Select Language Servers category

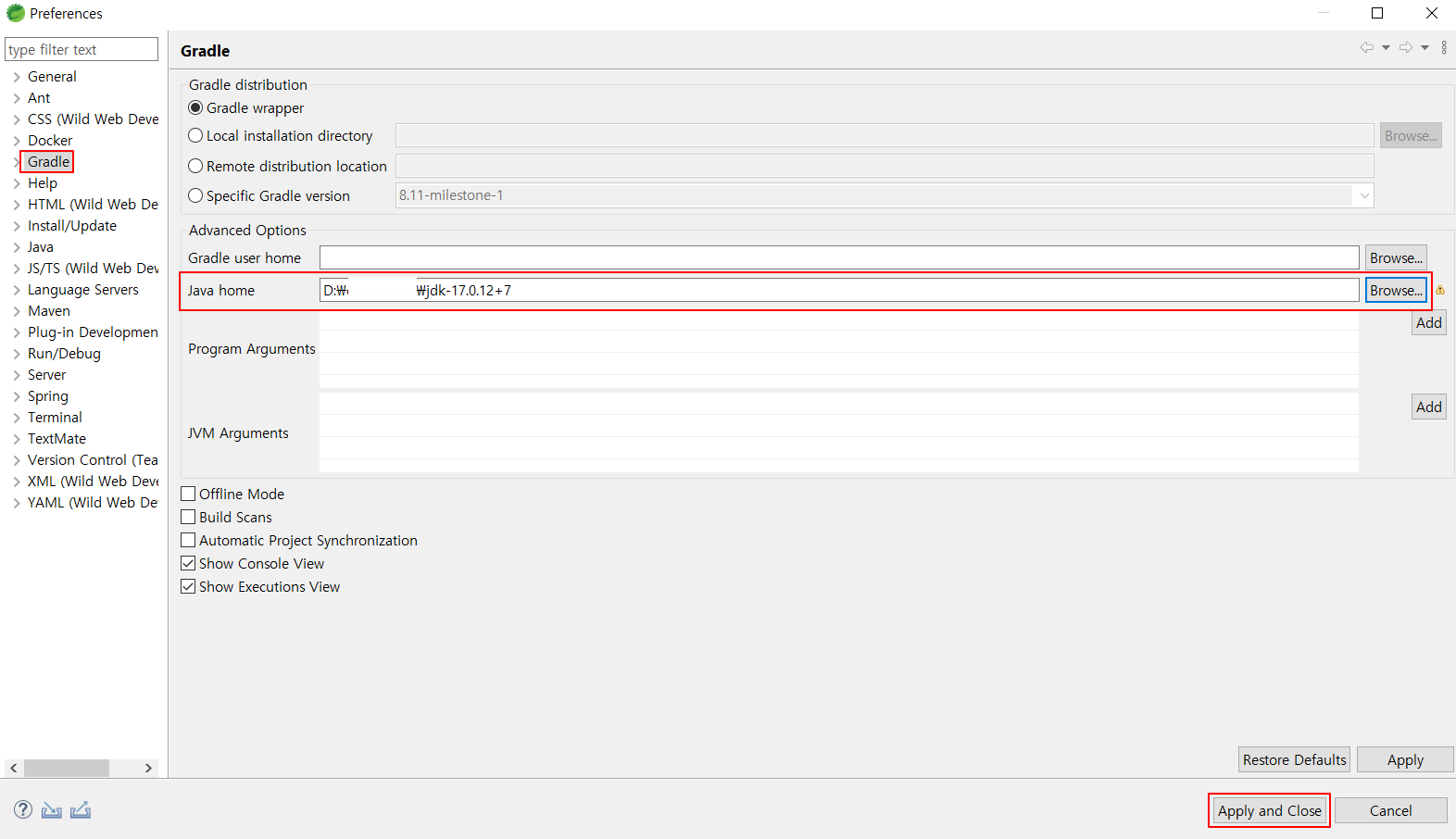(x=83, y=290)
